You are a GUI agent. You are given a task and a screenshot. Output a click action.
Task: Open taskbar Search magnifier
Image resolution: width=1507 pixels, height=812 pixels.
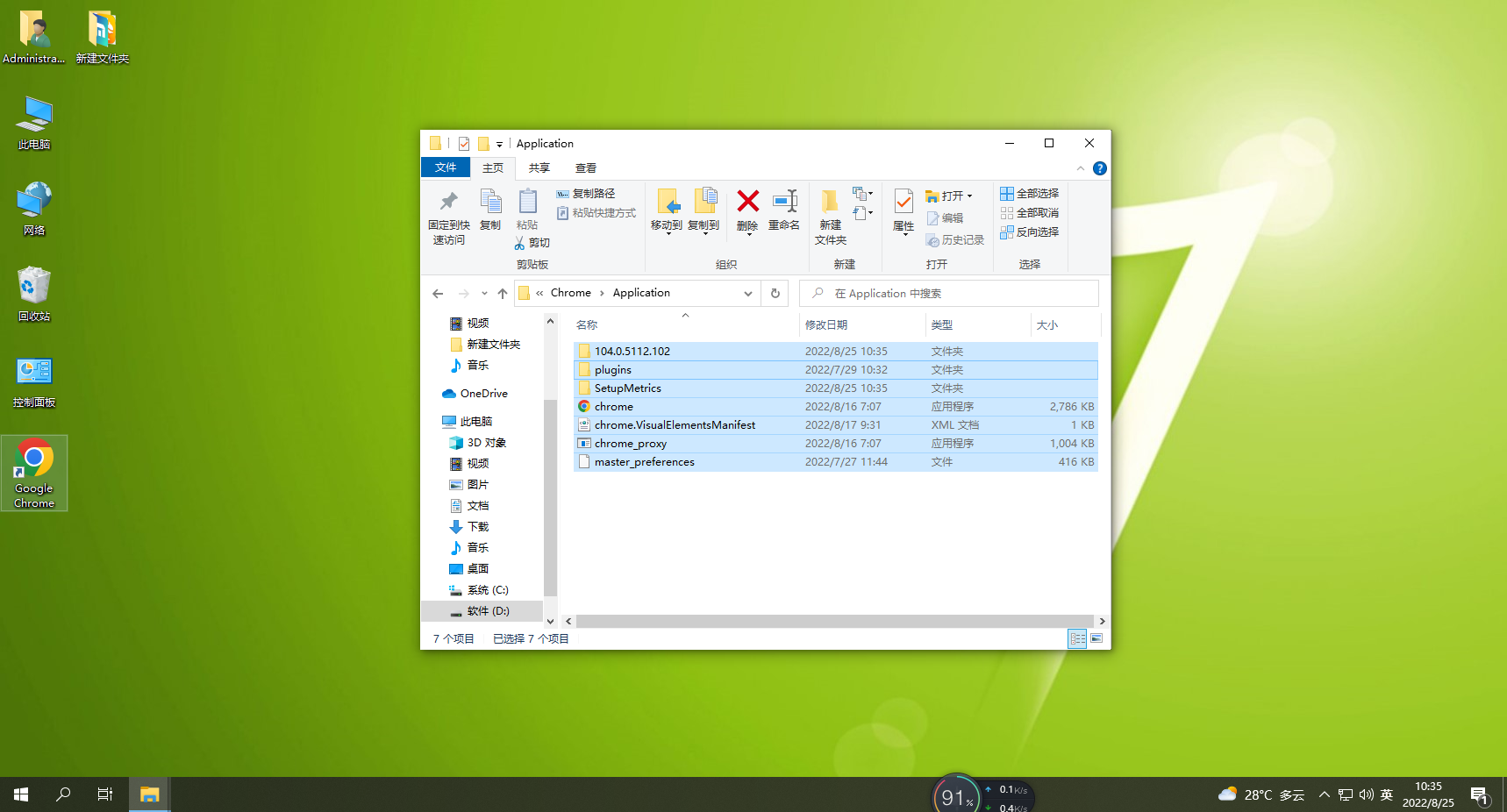(x=63, y=794)
